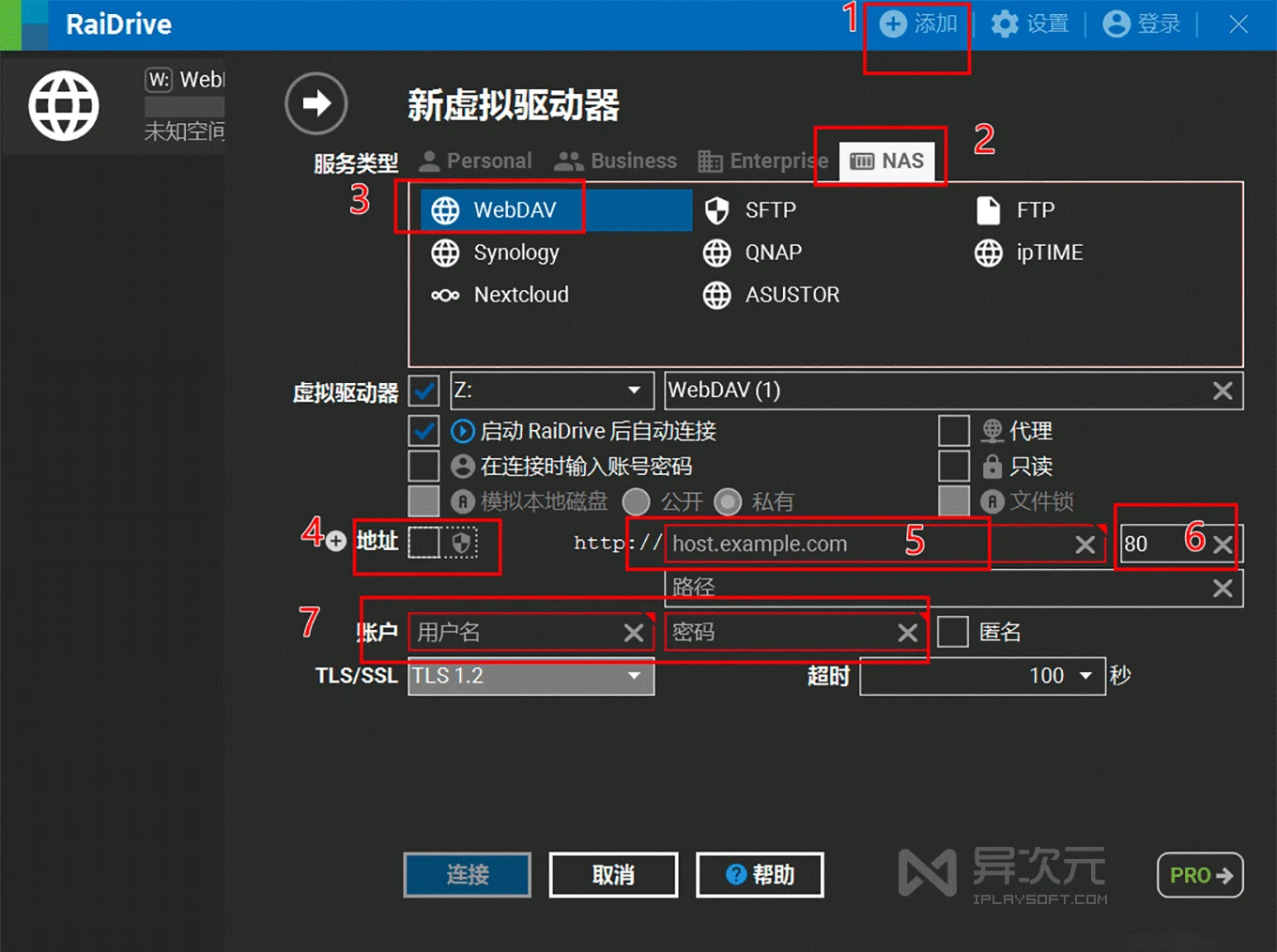Enable the 代理 proxy checkbox
The width and height of the screenshot is (1277, 952).
point(954,431)
